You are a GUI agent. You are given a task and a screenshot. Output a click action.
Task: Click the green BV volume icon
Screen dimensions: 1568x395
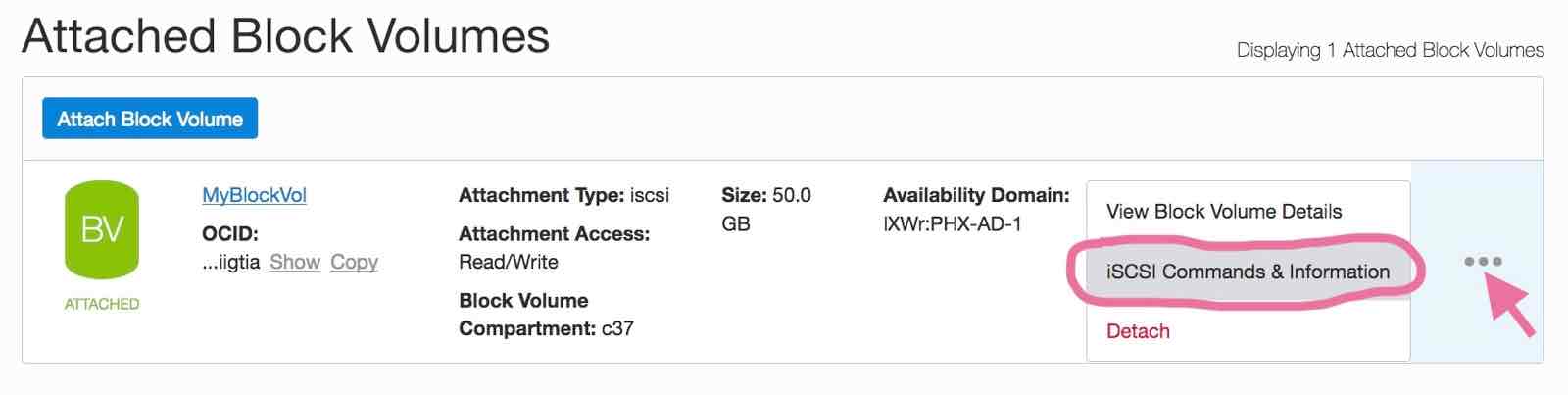[x=102, y=230]
